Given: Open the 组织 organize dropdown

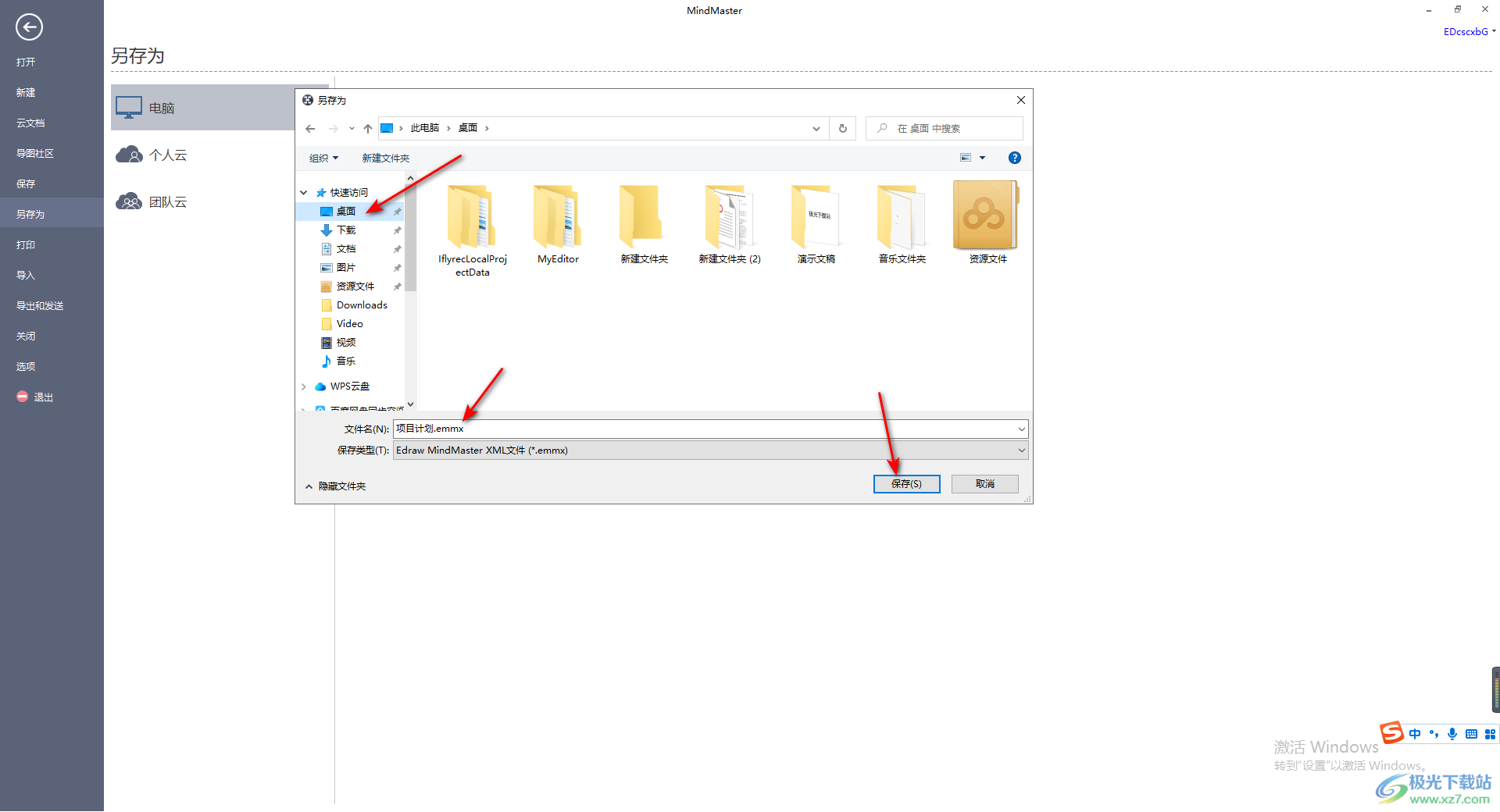Looking at the screenshot, I should [323, 158].
